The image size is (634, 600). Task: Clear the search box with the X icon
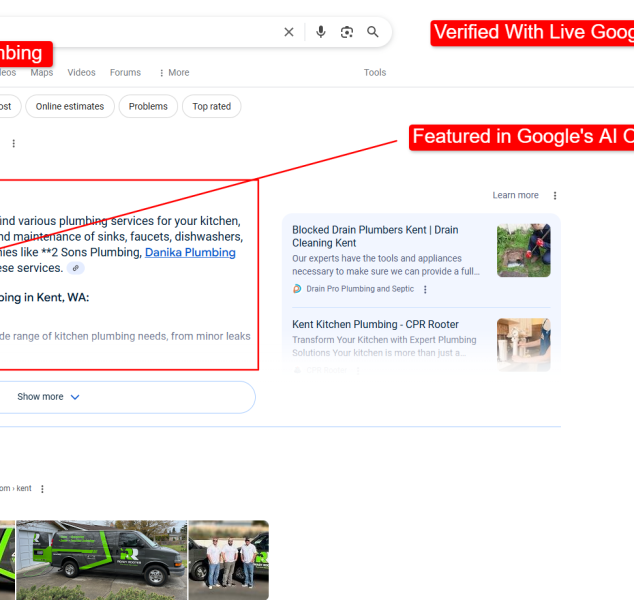(x=289, y=32)
